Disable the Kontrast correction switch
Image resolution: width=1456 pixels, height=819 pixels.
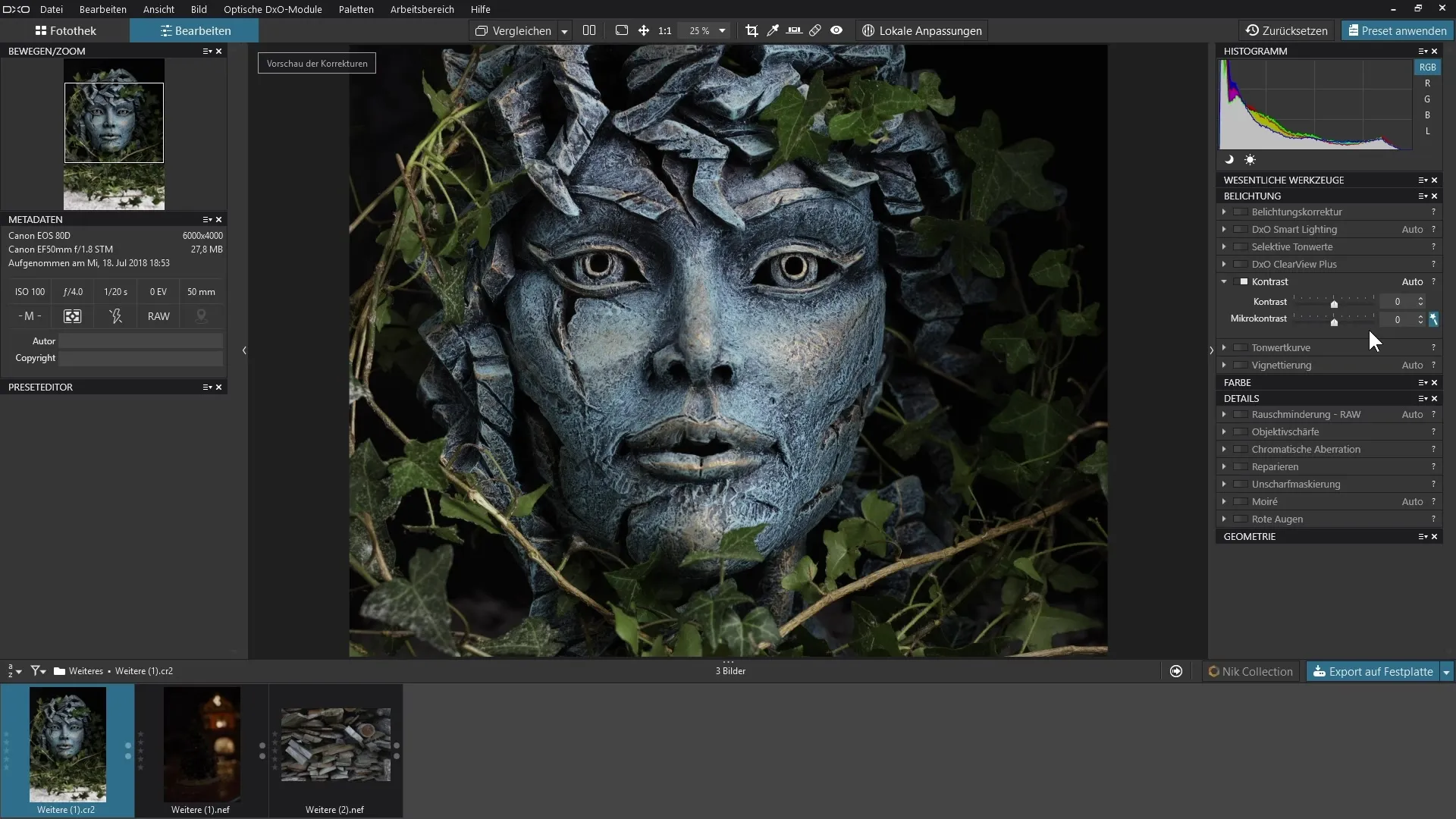point(1241,281)
